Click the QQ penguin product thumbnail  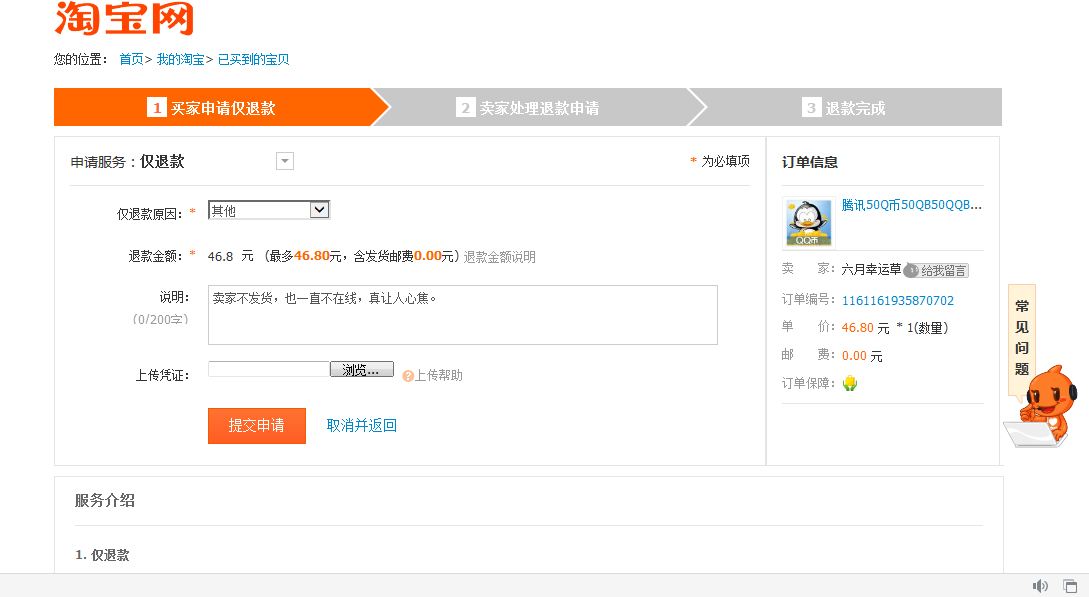pos(808,223)
